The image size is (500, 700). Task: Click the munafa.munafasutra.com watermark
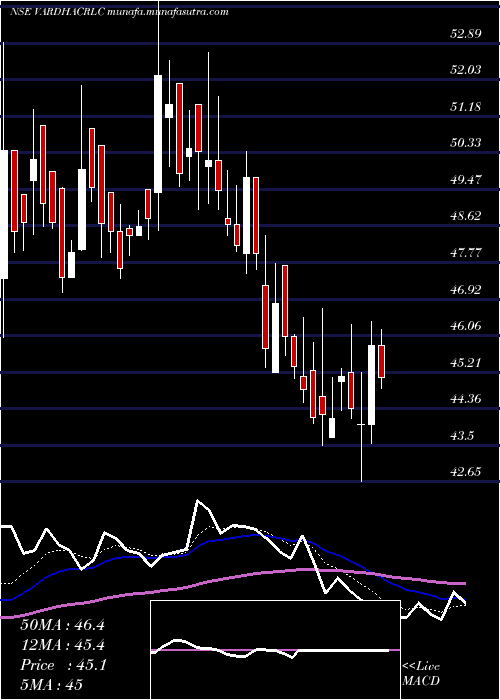(x=167, y=12)
